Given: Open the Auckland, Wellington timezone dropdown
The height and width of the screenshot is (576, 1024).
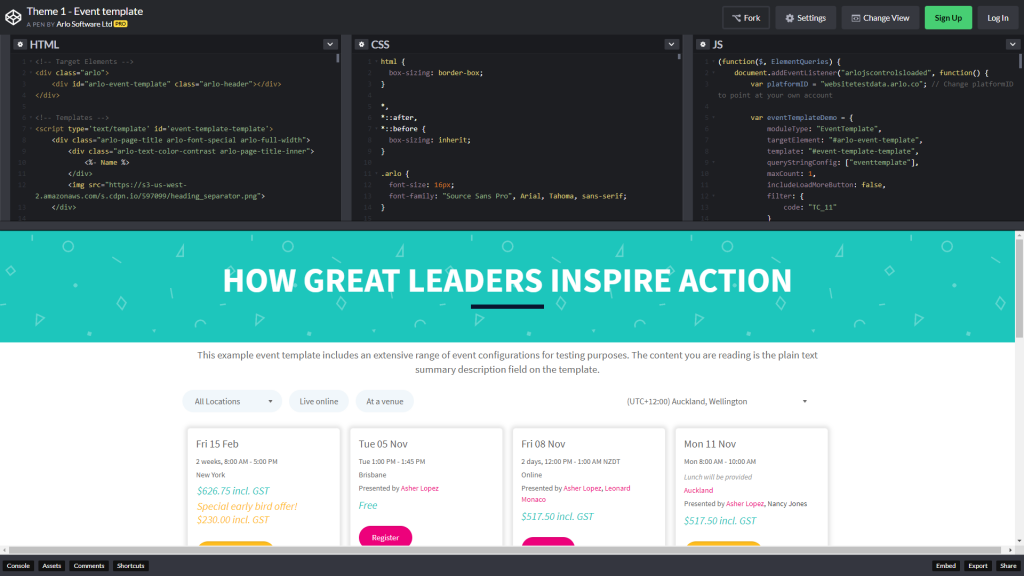Looking at the screenshot, I should point(716,401).
